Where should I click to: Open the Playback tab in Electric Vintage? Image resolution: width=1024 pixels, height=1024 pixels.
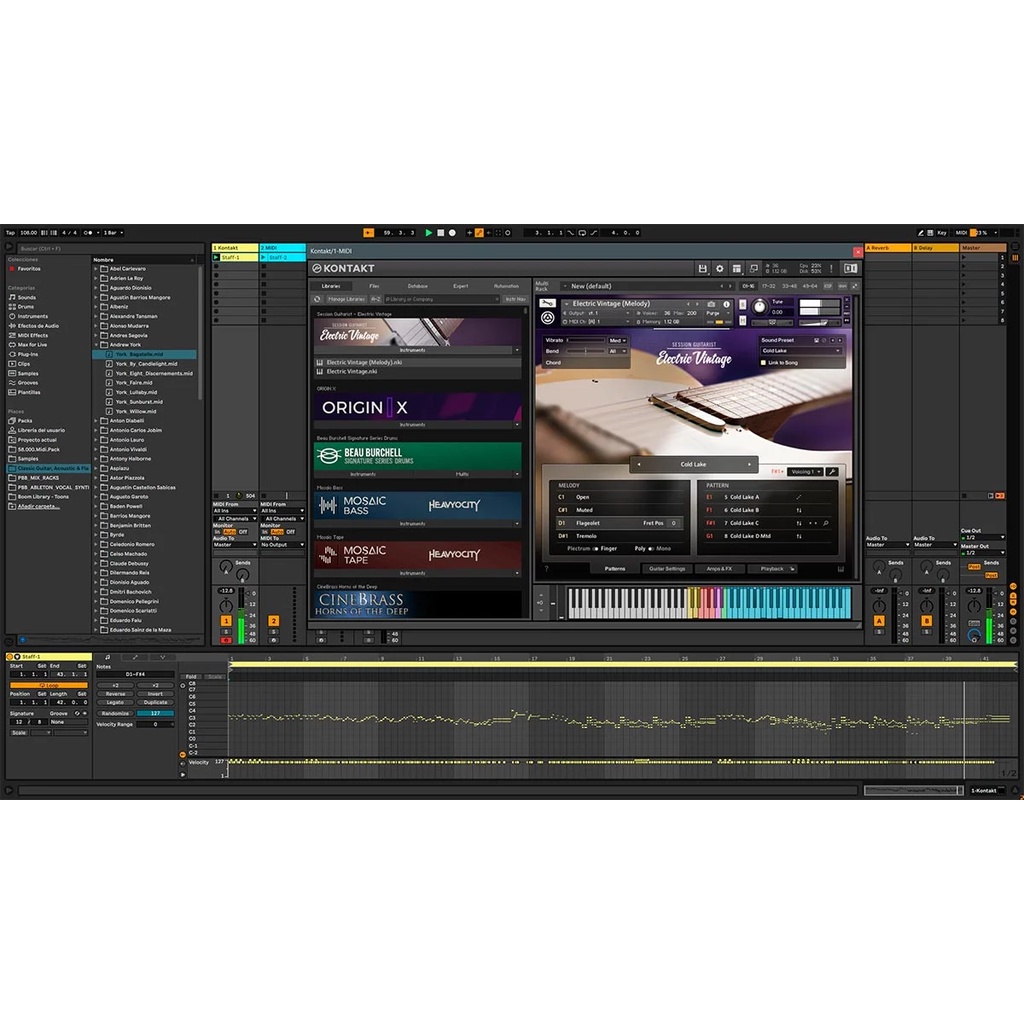pos(772,569)
